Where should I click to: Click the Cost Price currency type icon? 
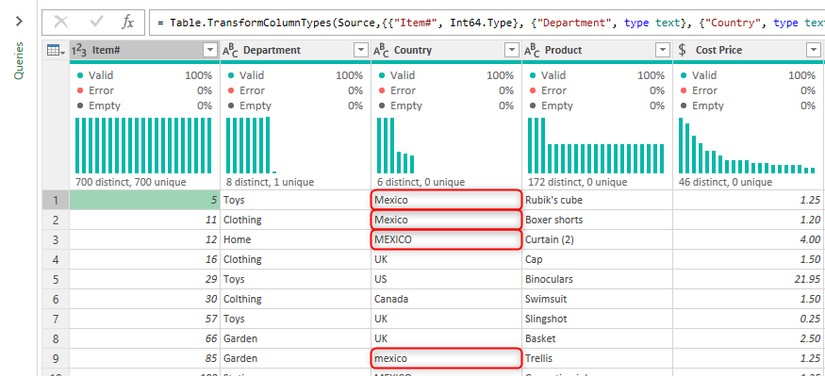pyautogui.click(x=682, y=50)
